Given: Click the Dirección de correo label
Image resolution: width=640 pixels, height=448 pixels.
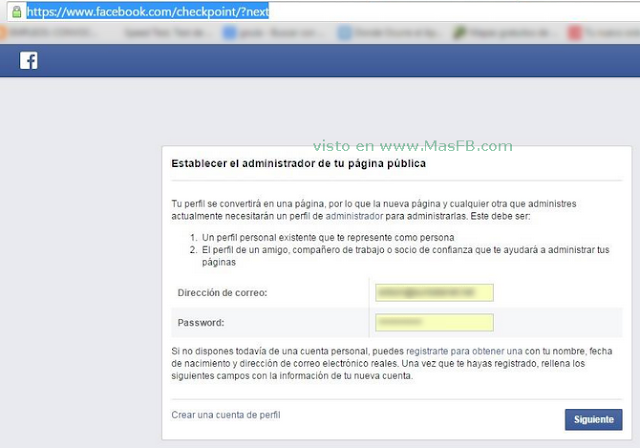Looking at the screenshot, I should click(222, 293).
